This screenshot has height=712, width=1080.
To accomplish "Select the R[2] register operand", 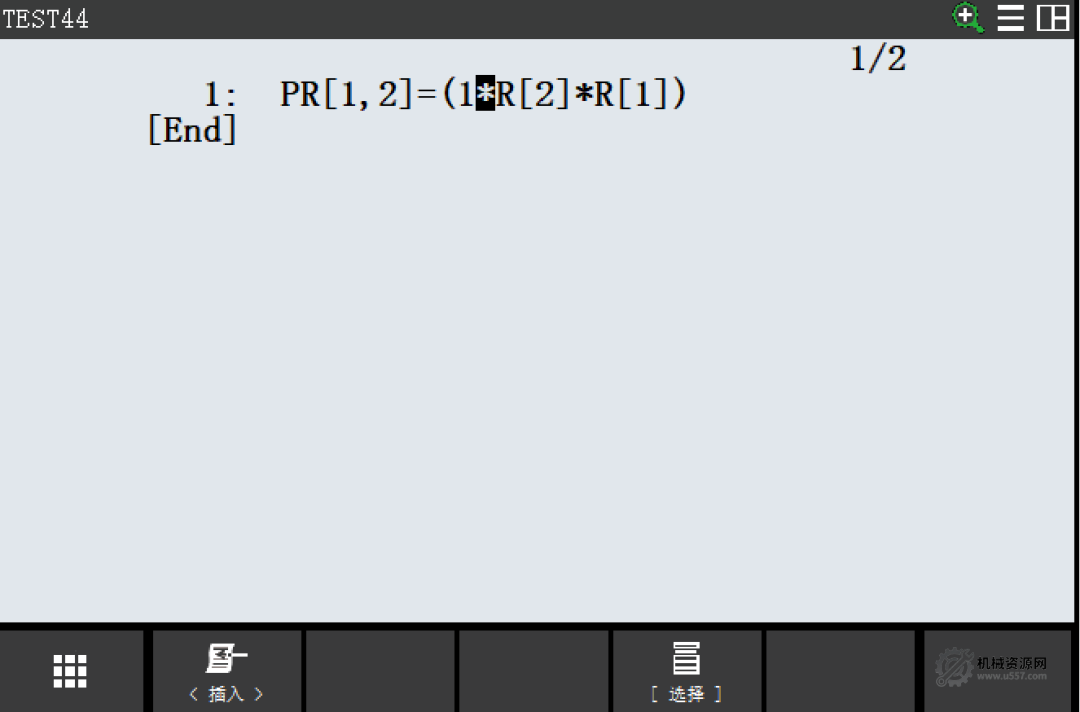I will tap(533, 94).
